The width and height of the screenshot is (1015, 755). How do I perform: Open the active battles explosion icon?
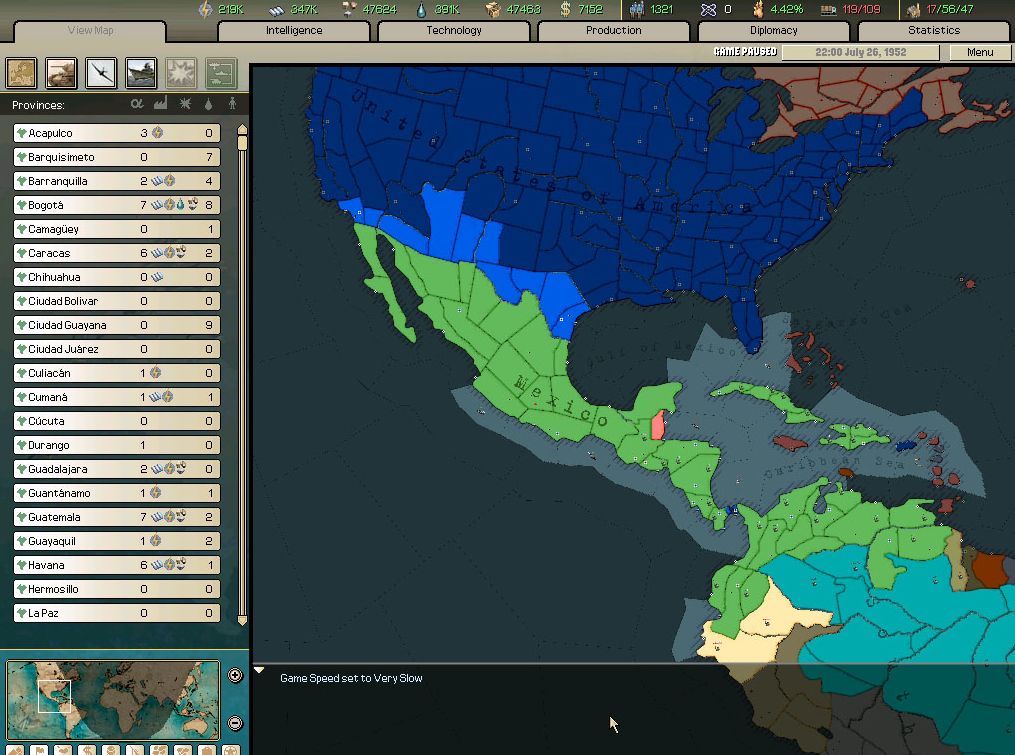[x=181, y=73]
